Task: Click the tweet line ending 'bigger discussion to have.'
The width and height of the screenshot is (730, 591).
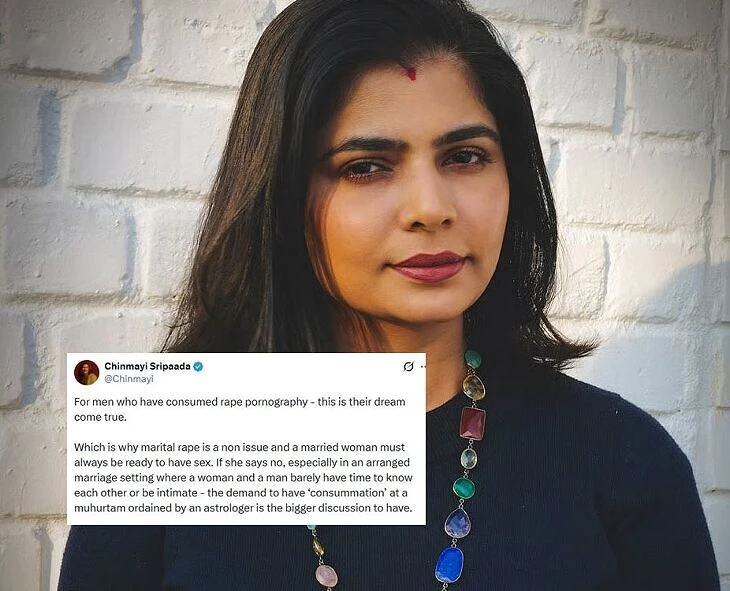Action: (243, 508)
